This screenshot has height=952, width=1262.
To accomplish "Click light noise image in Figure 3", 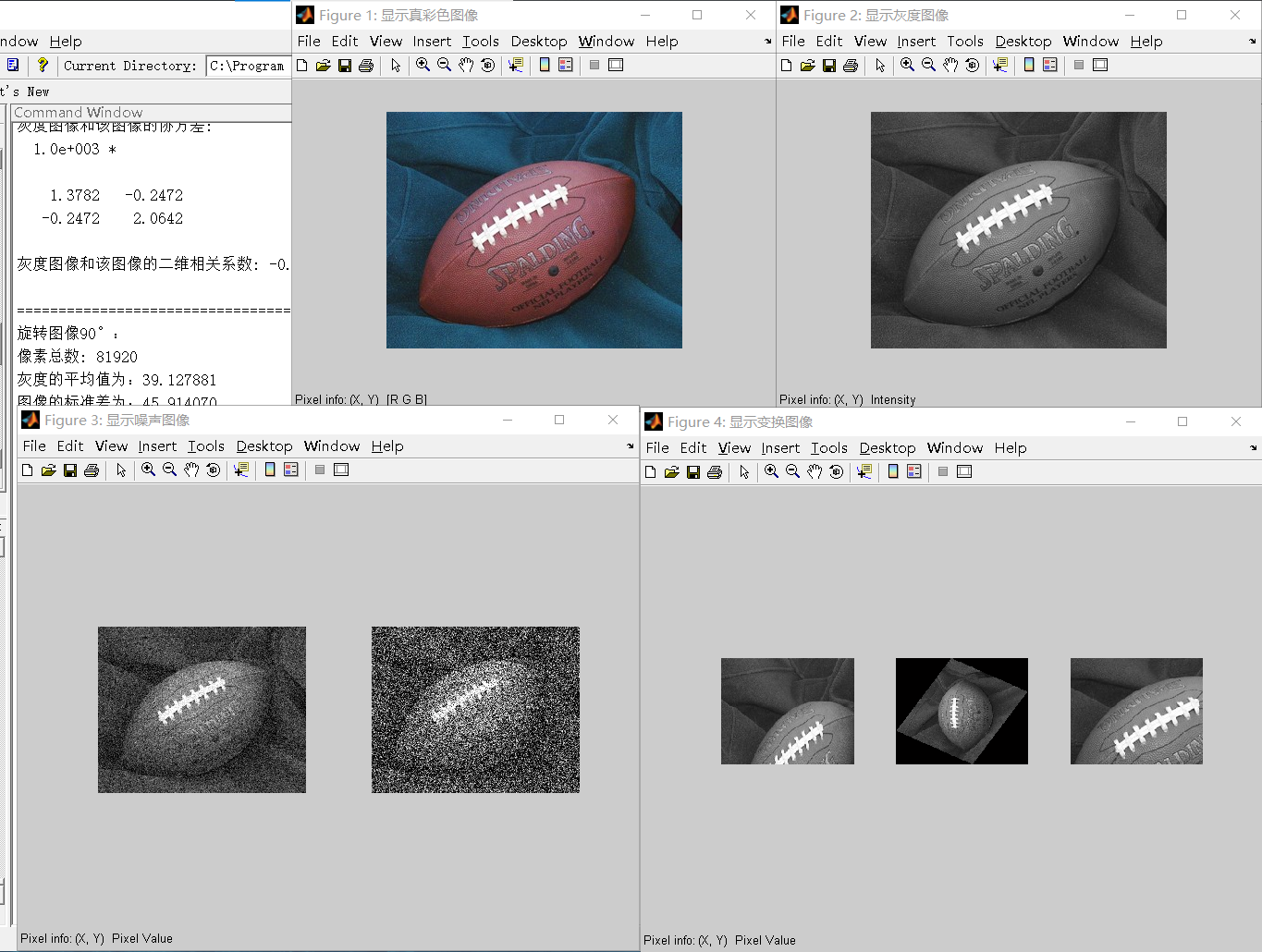I will pos(202,710).
